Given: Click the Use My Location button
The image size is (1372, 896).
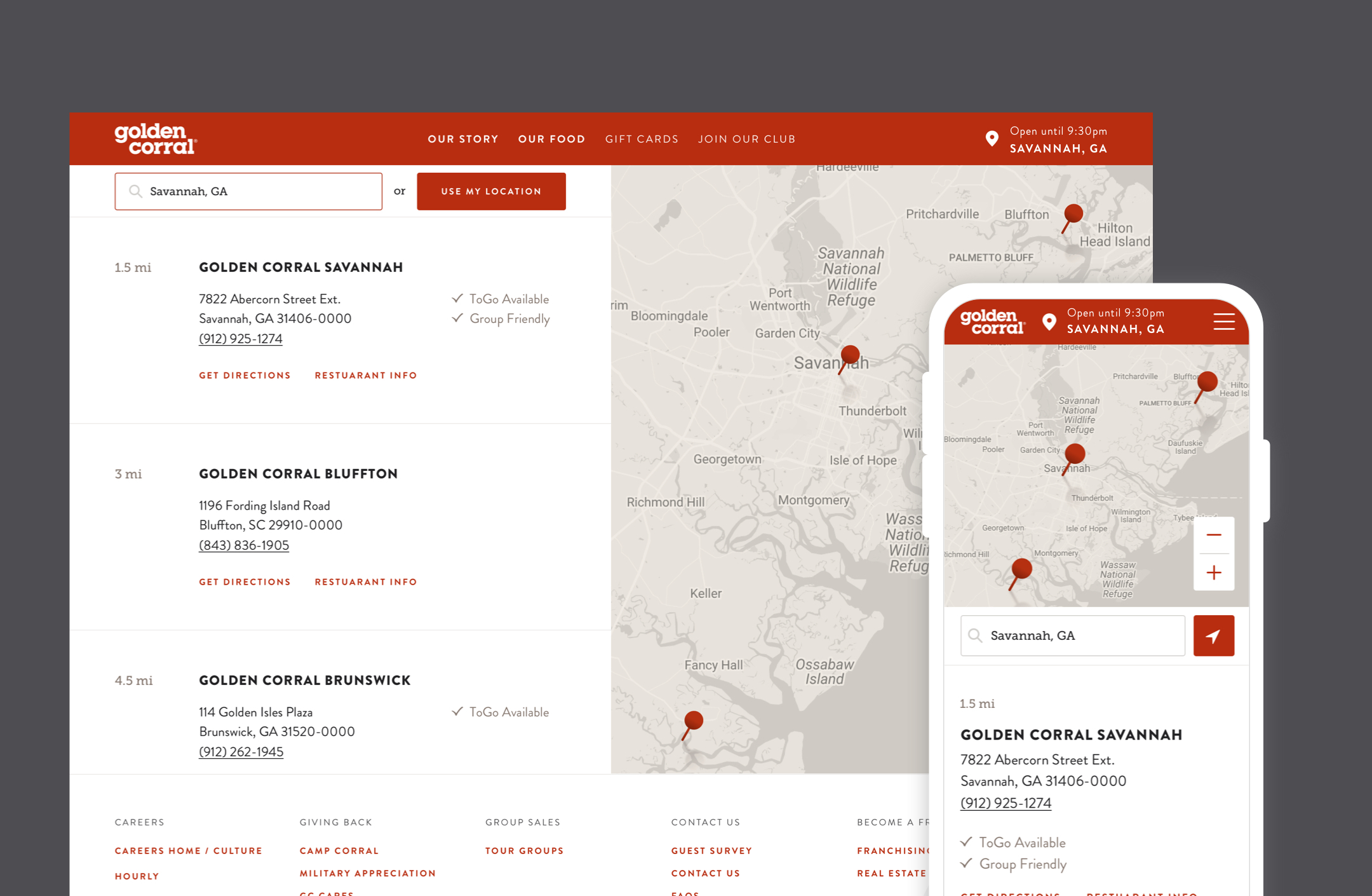Looking at the screenshot, I should tap(491, 191).
